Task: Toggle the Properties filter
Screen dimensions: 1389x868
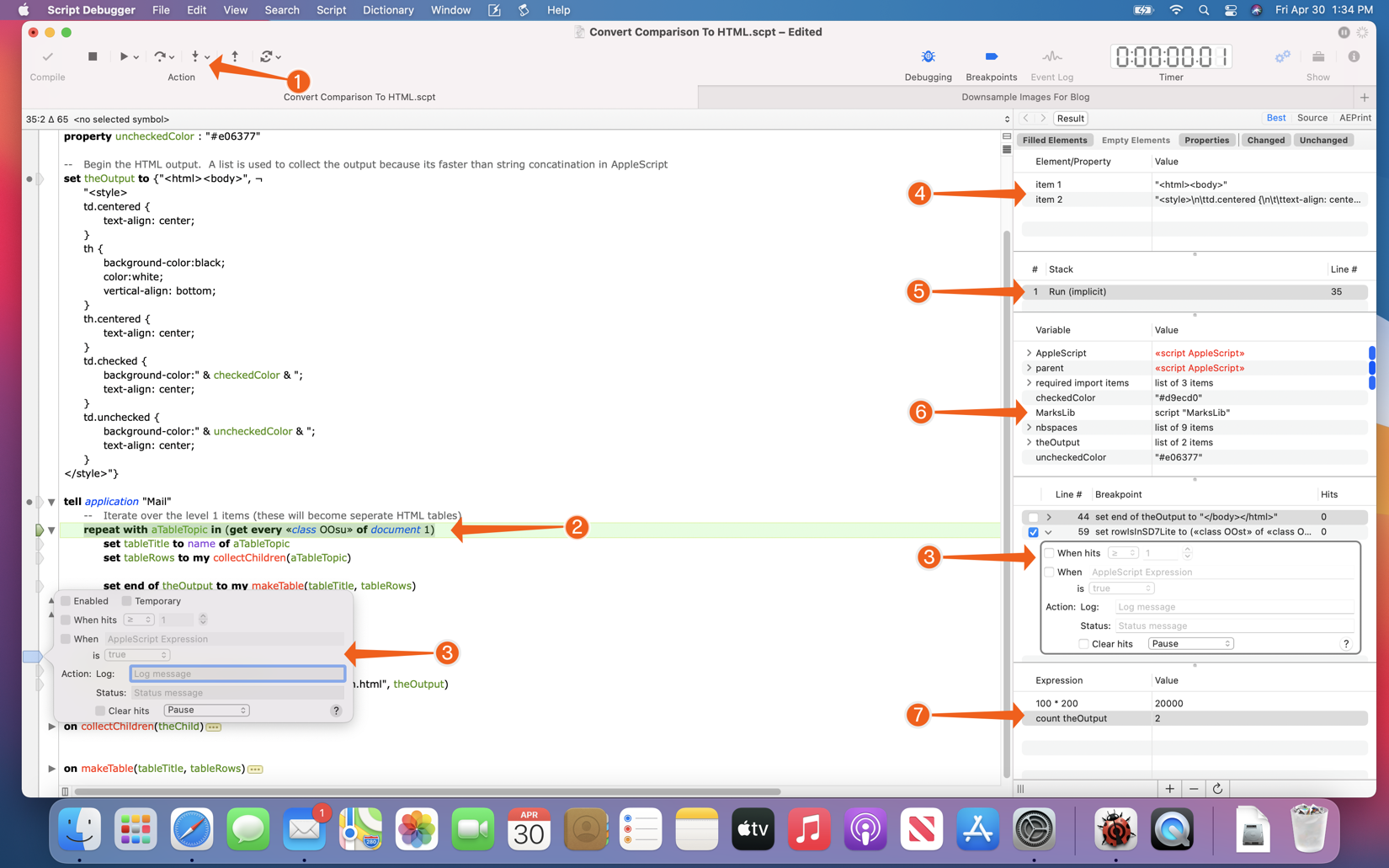Action: [x=1206, y=141]
